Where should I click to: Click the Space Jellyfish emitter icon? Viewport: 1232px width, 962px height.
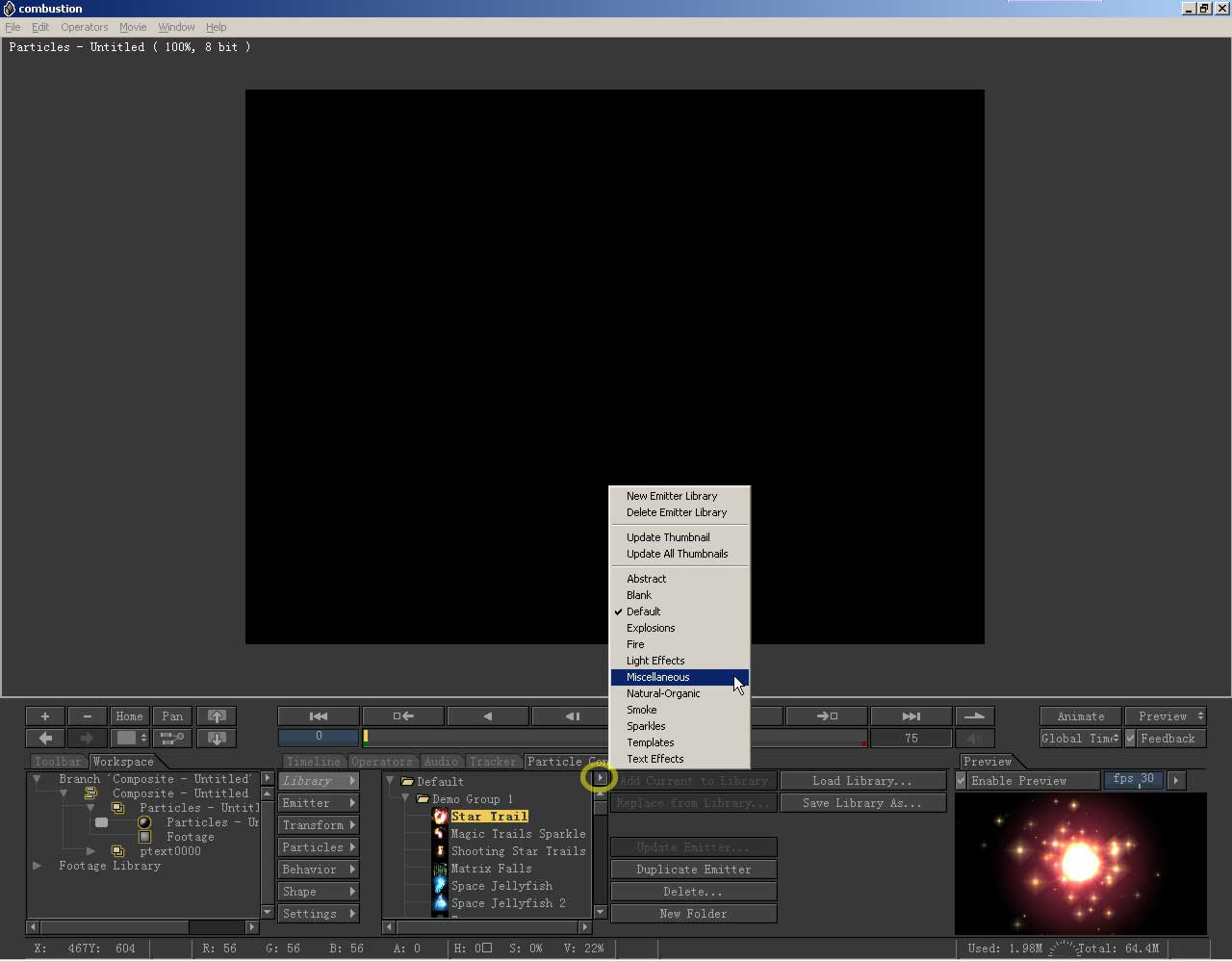point(441,886)
